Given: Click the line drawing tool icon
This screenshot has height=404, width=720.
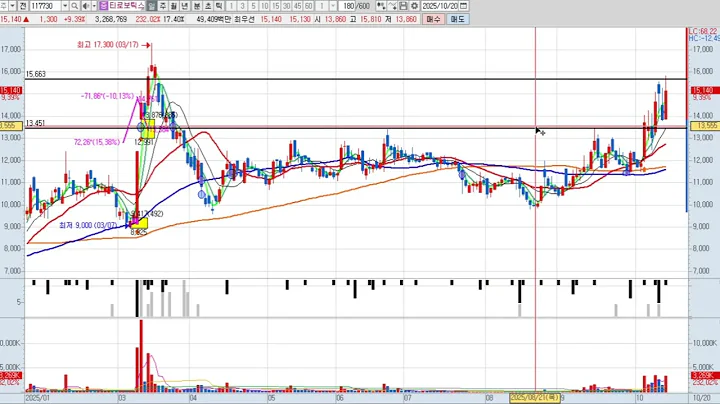Looking at the screenshot, I should (393, 6).
